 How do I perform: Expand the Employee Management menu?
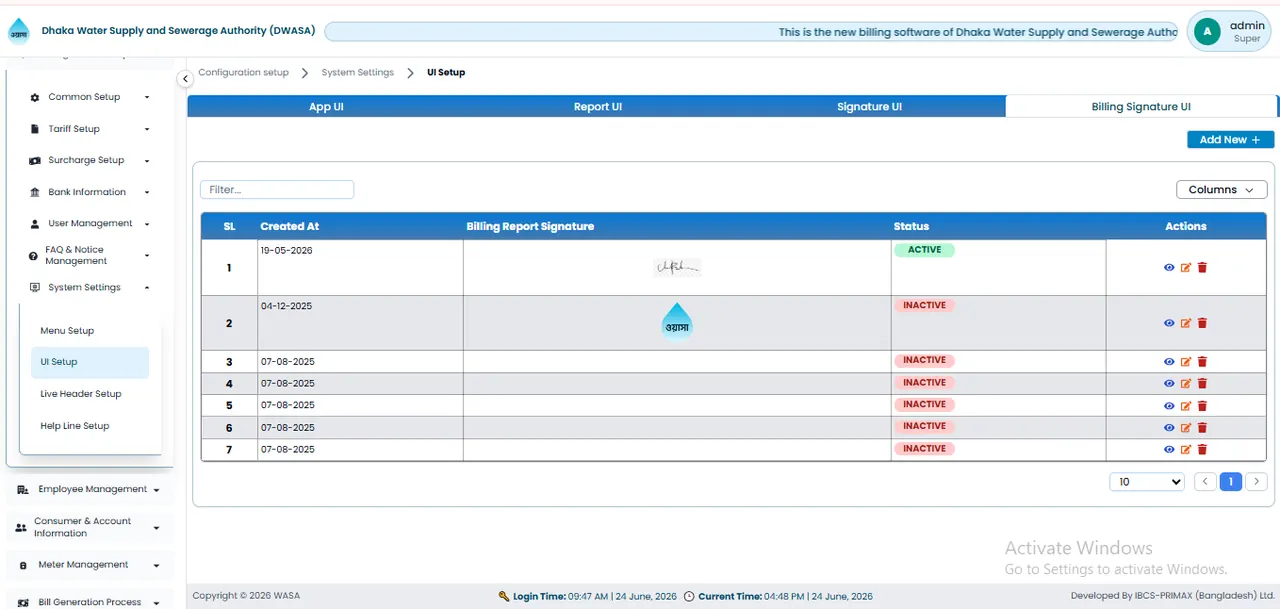(90, 490)
